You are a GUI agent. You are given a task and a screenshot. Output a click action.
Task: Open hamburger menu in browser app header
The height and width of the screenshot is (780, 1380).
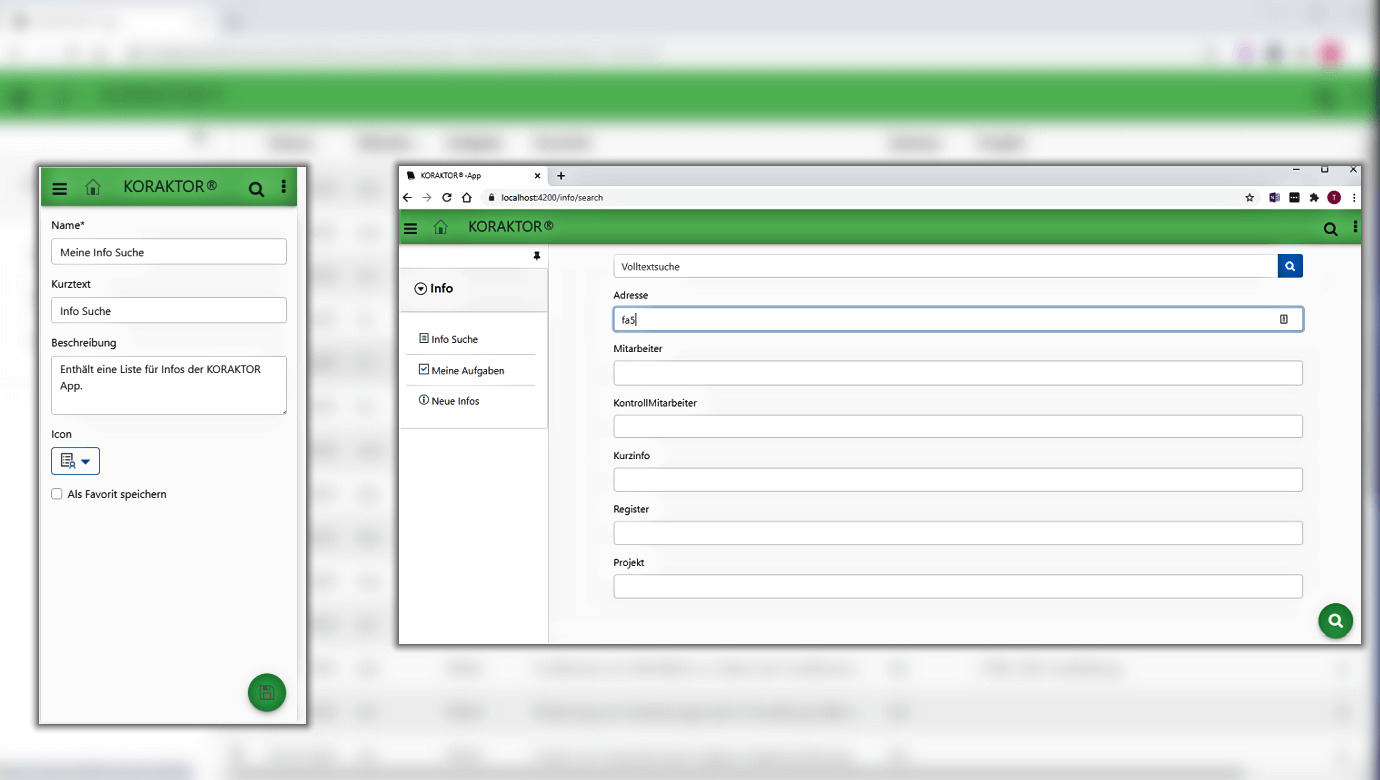pos(410,228)
